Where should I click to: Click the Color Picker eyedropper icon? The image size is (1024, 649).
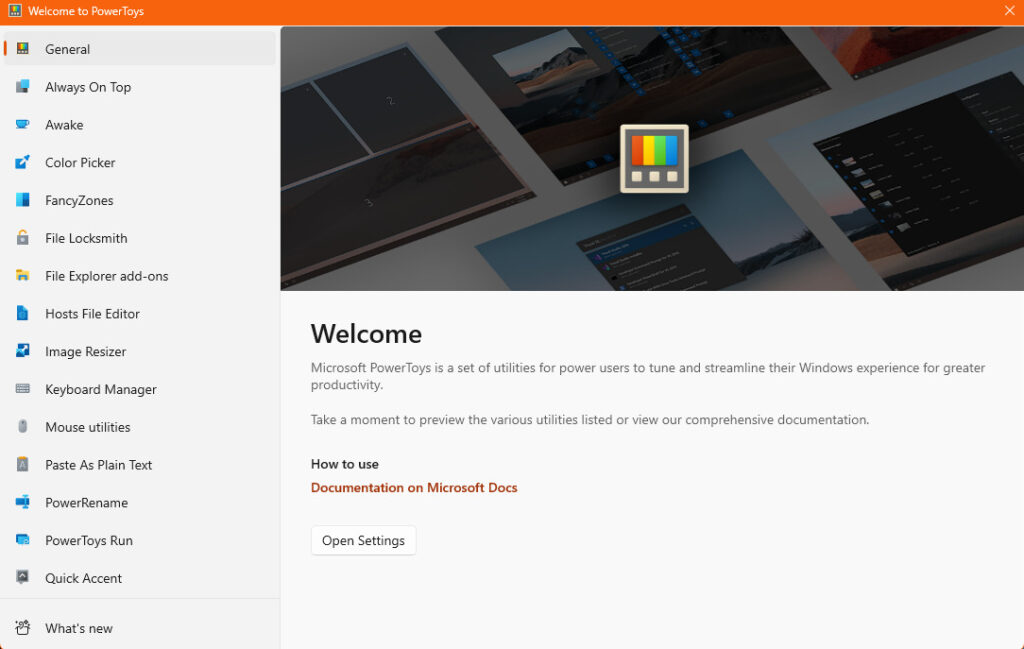pos(23,162)
